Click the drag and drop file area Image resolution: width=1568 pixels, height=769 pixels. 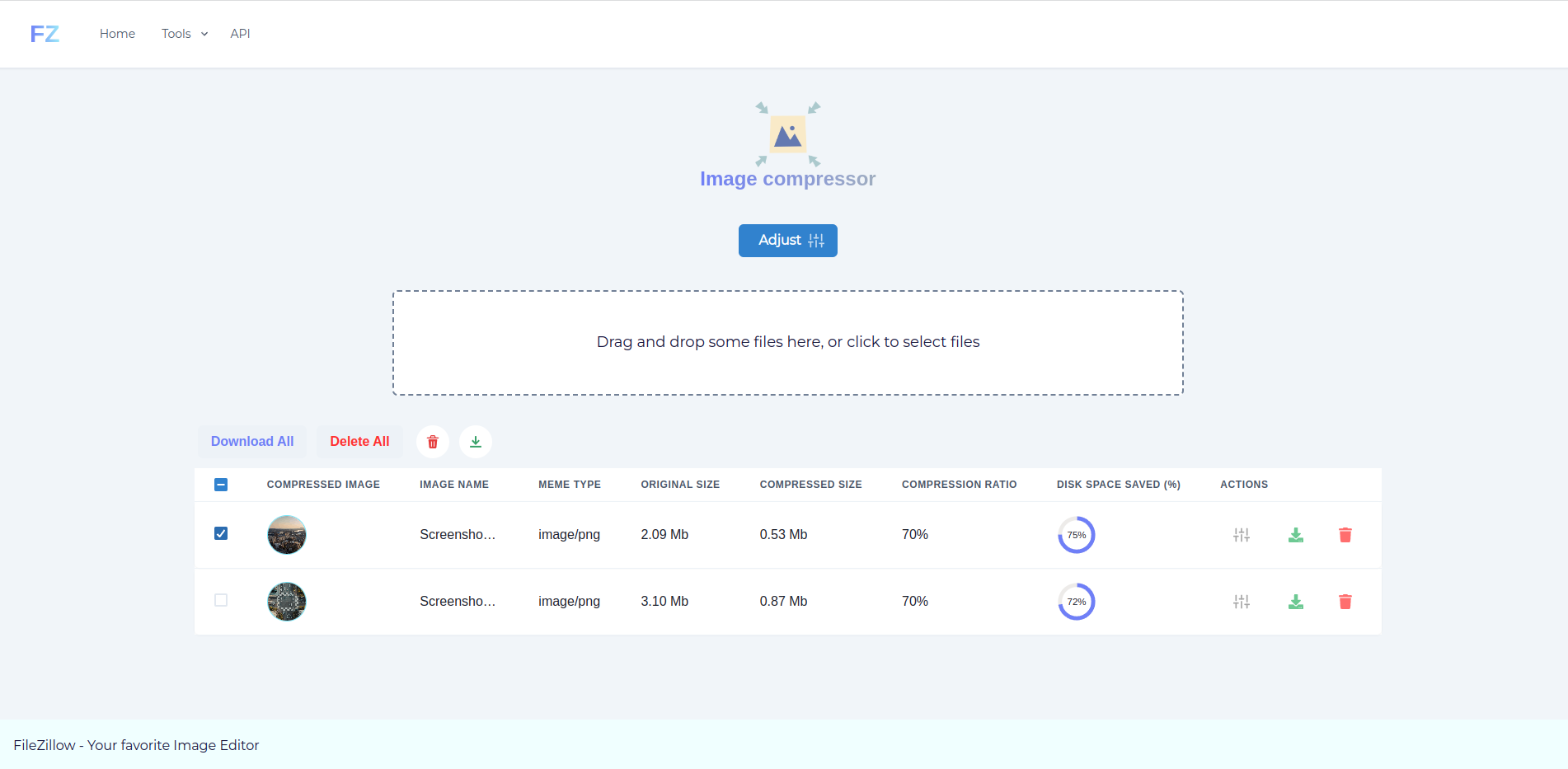point(788,343)
